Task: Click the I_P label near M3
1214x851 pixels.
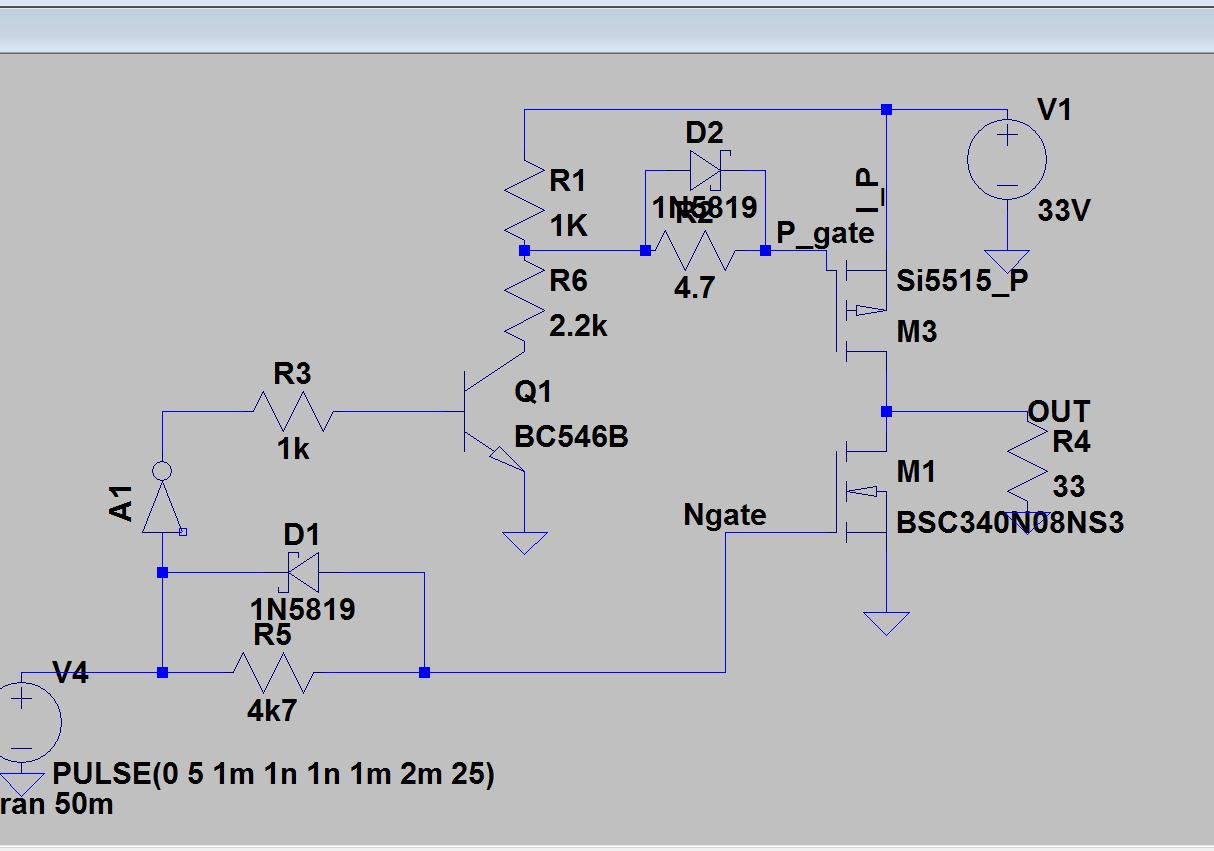Action: 870,188
